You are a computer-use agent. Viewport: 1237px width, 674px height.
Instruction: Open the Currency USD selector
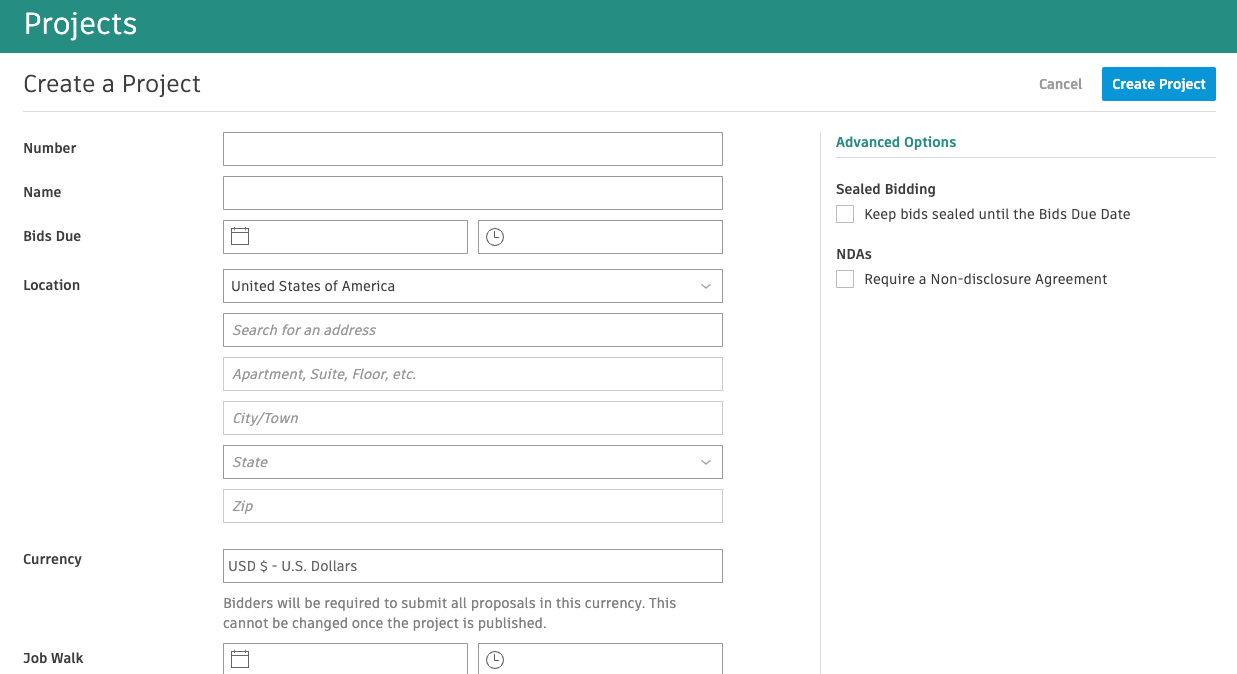pyautogui.click(x=472, y=566)
